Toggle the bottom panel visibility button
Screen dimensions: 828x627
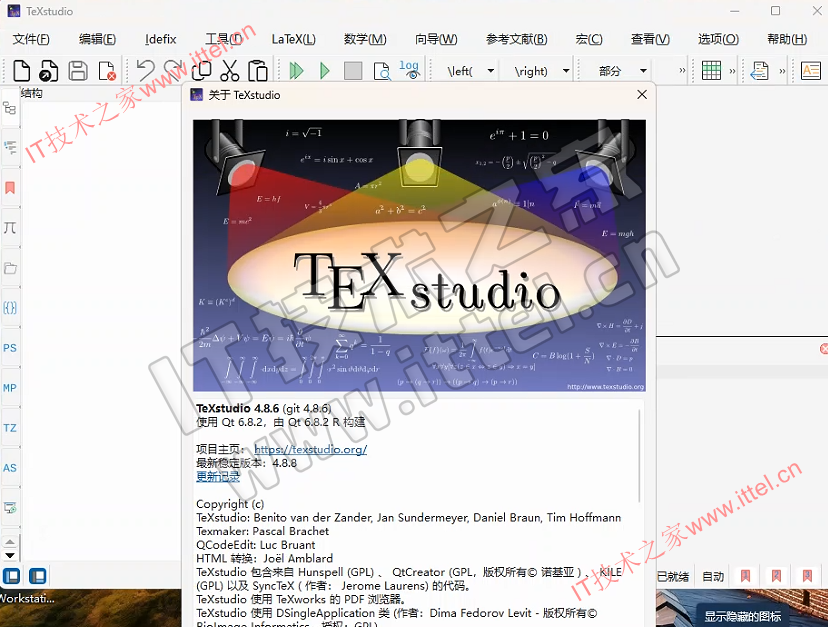coord(37,576)
